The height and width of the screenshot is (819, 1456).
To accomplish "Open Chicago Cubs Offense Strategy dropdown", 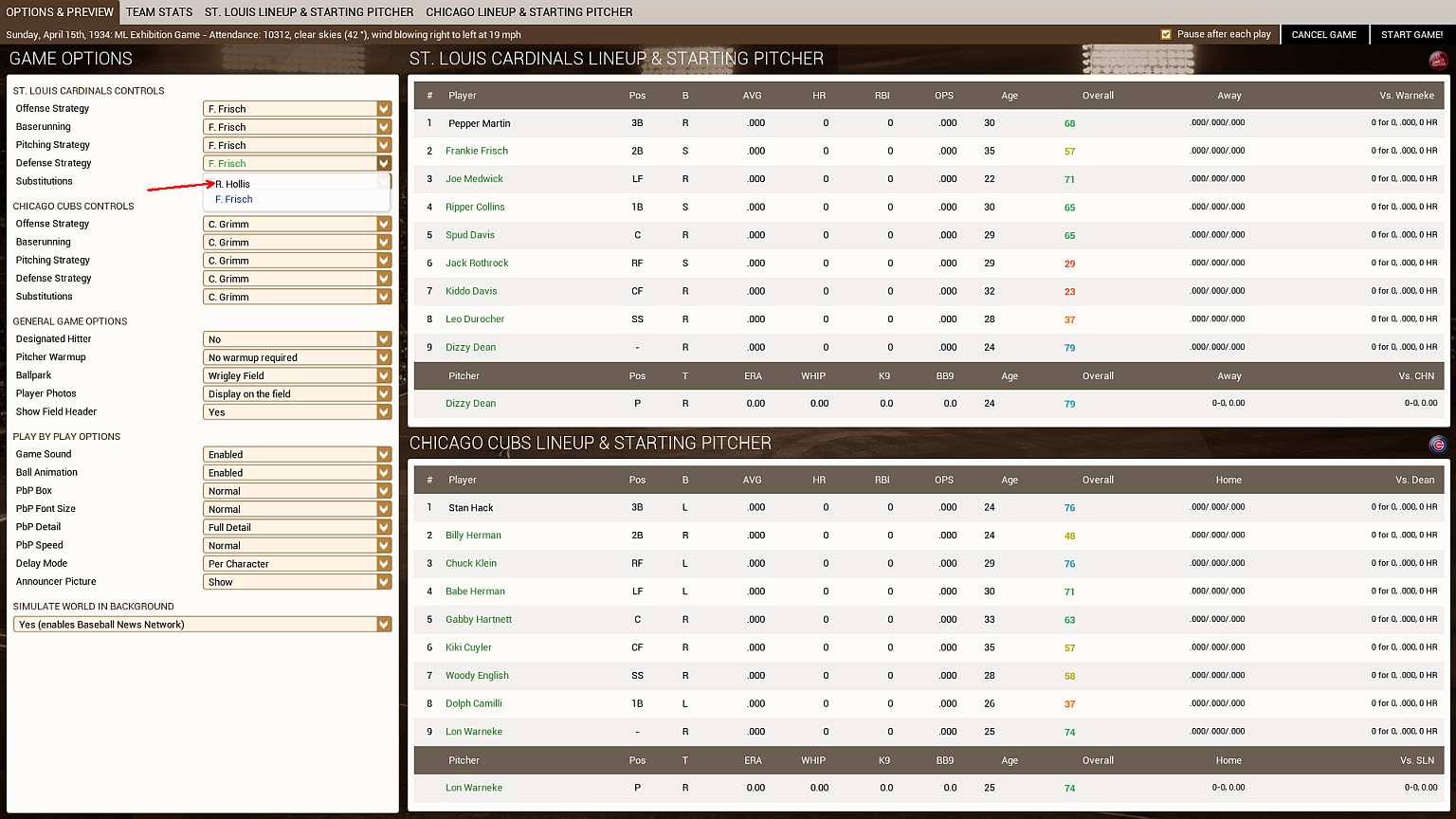I will [x=297, y=224].
